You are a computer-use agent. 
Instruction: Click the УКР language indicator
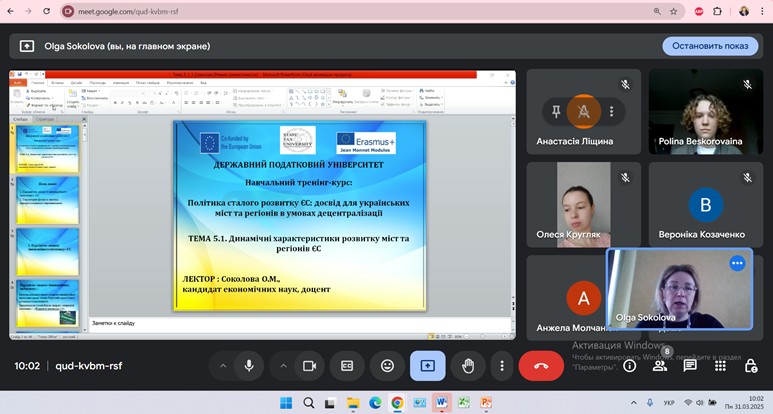668,403
